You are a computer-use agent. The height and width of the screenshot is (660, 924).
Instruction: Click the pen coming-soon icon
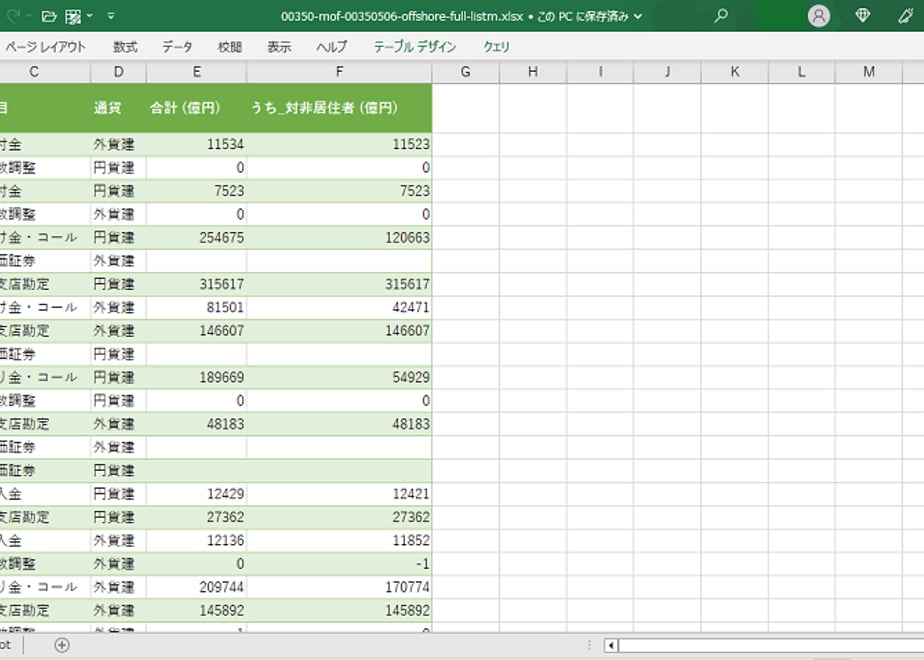click(906, 16)
